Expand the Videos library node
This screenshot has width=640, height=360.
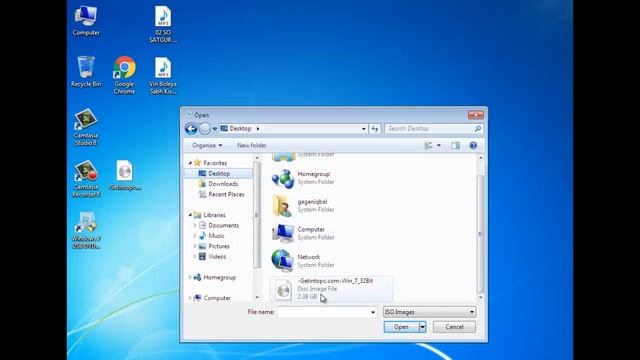tap(195, 257)
